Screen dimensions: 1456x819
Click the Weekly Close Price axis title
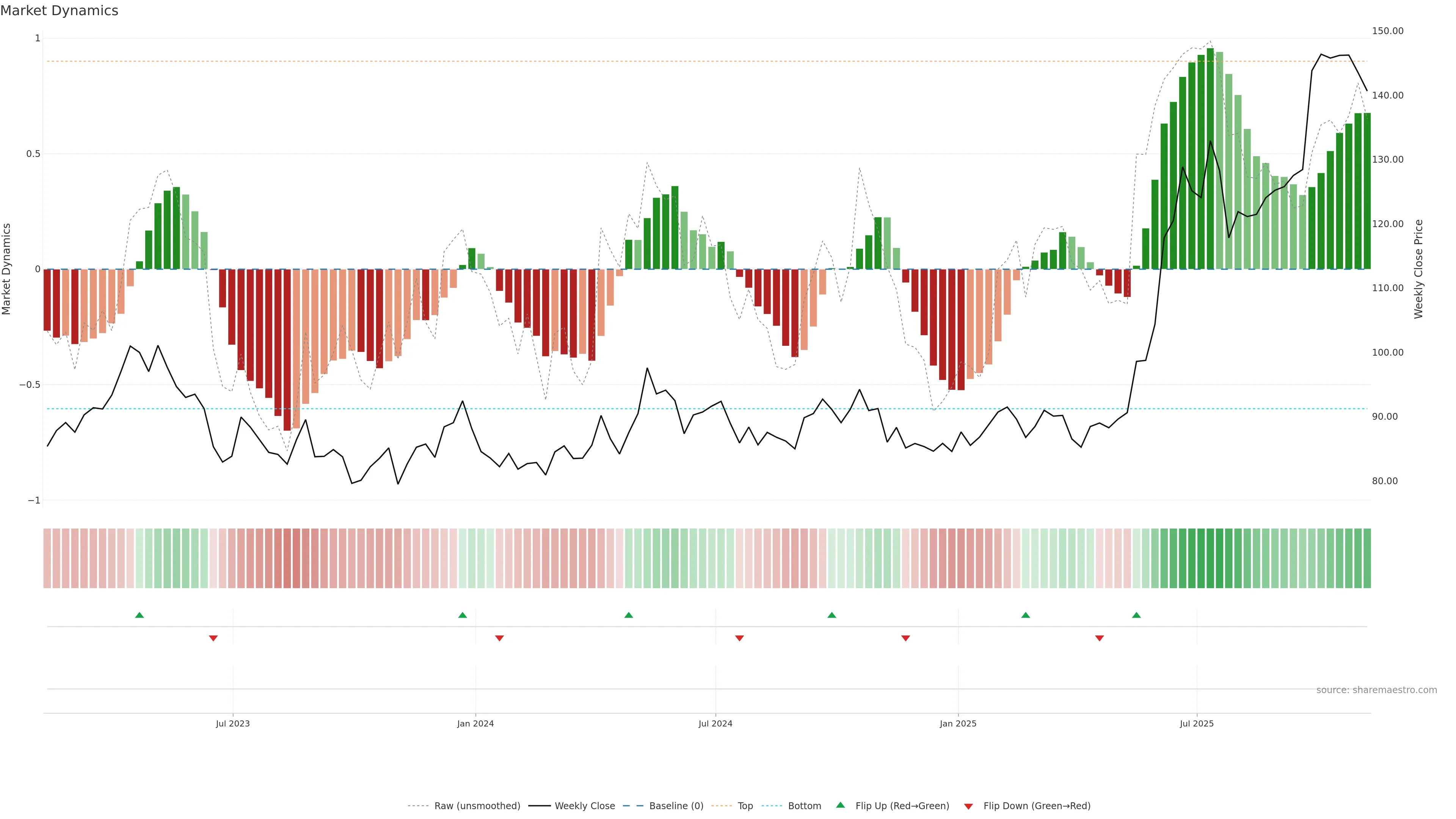click(1418, 269)
